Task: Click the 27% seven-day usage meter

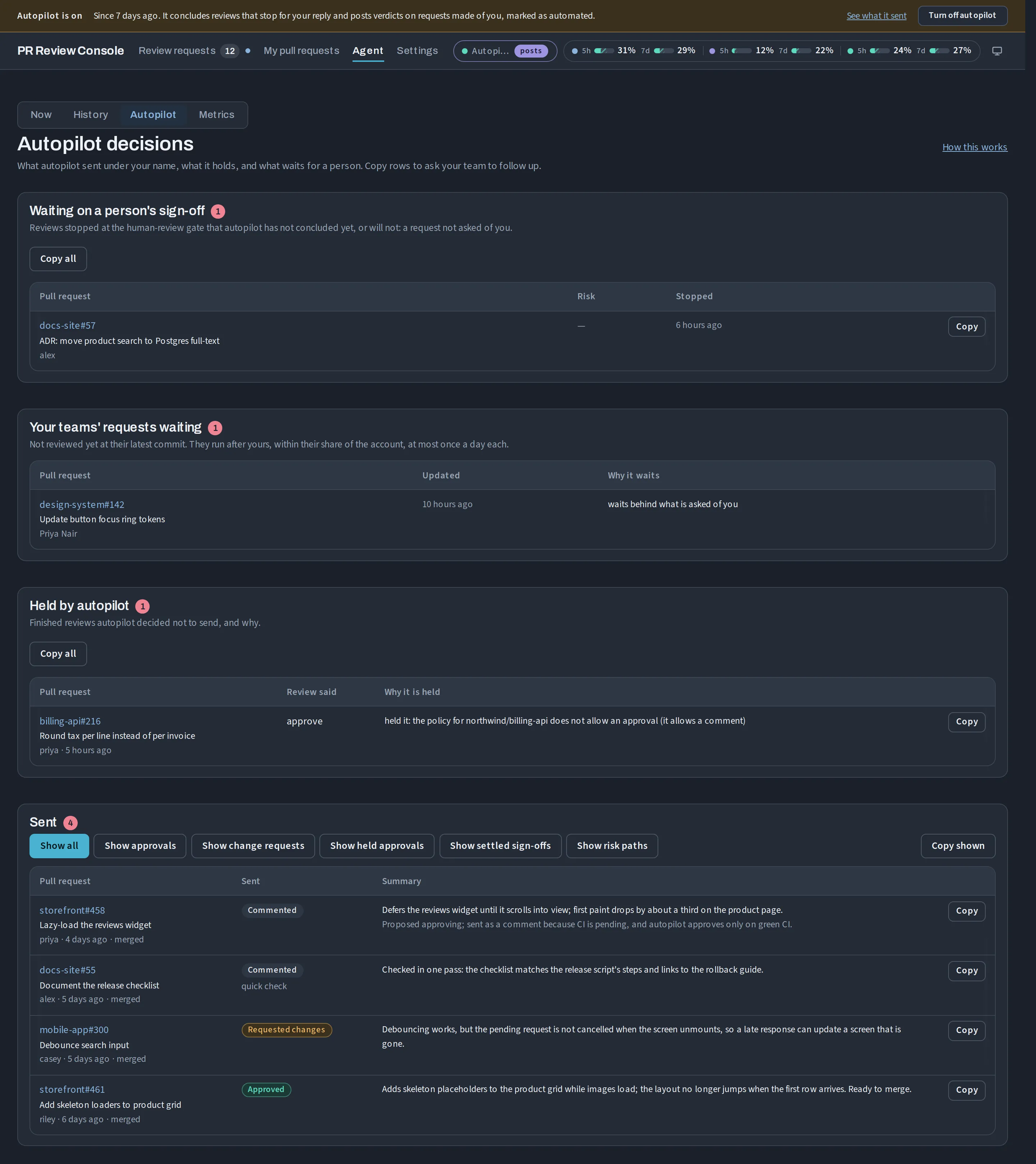Action: [943, 51]
